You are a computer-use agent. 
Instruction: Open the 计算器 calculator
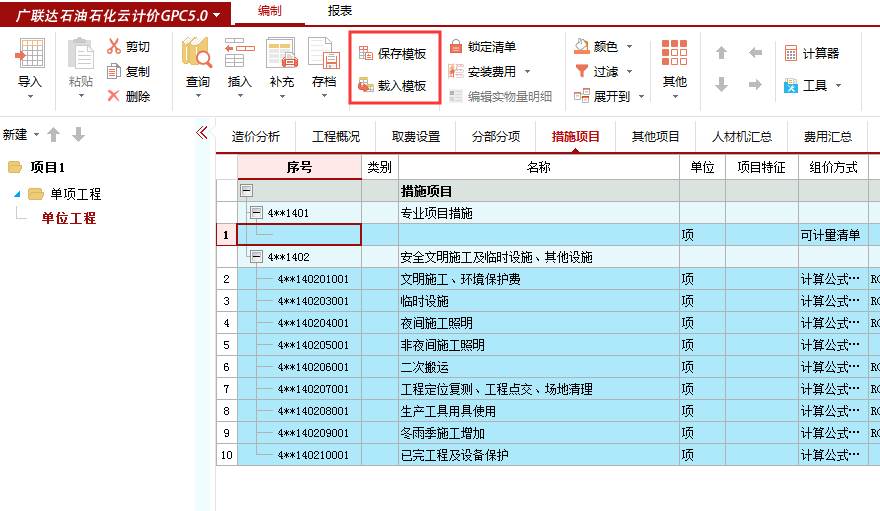812,53
